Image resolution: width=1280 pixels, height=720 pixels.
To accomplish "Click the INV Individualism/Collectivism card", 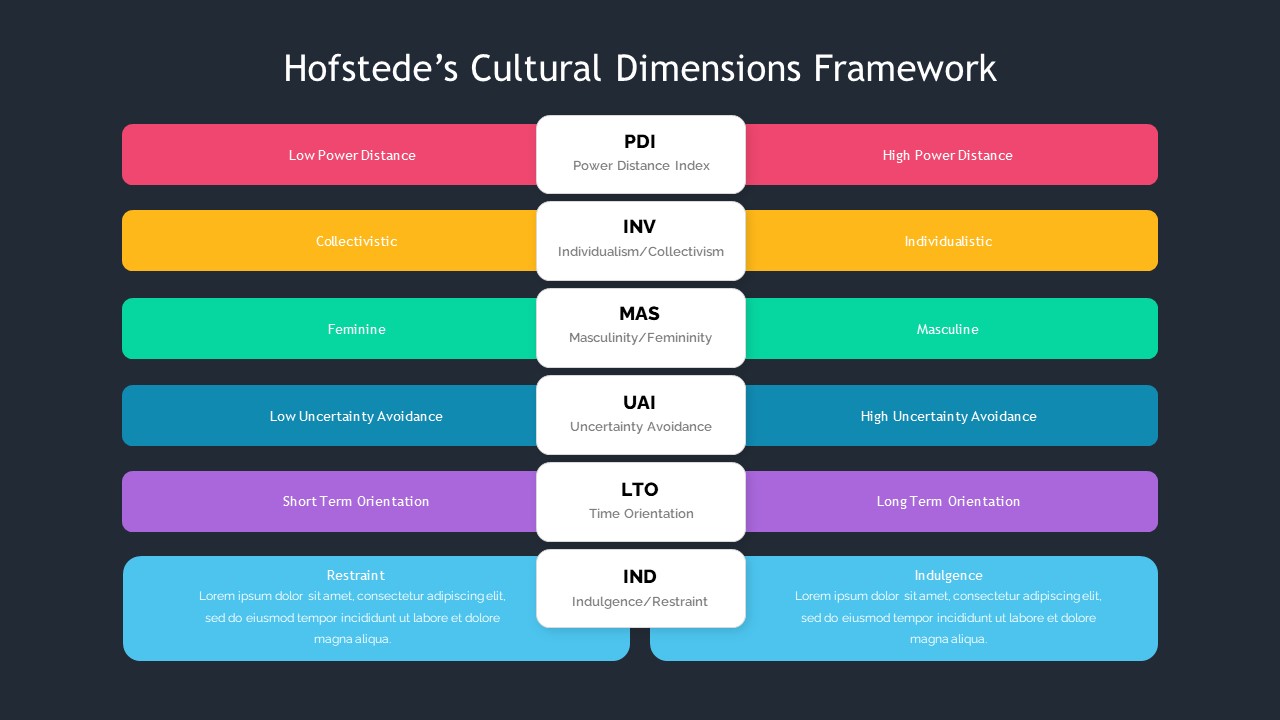I will tap(641, 240).
